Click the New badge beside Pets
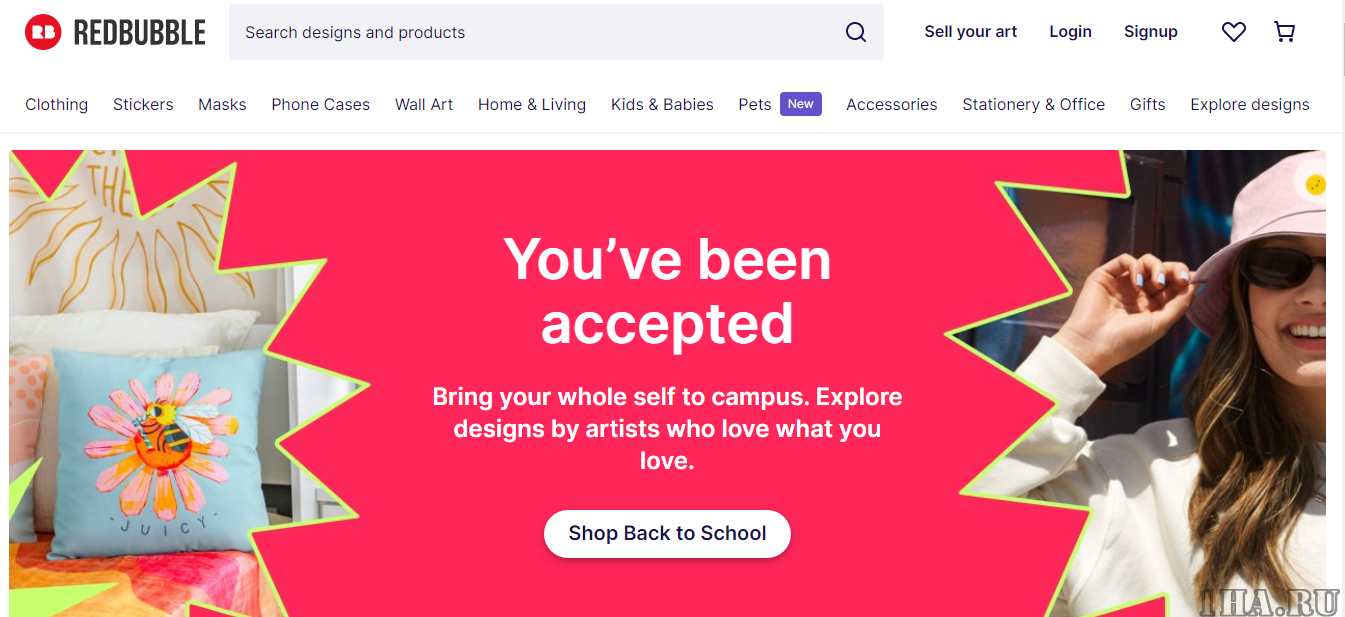 pyautogui.click(x=801, y=104)
